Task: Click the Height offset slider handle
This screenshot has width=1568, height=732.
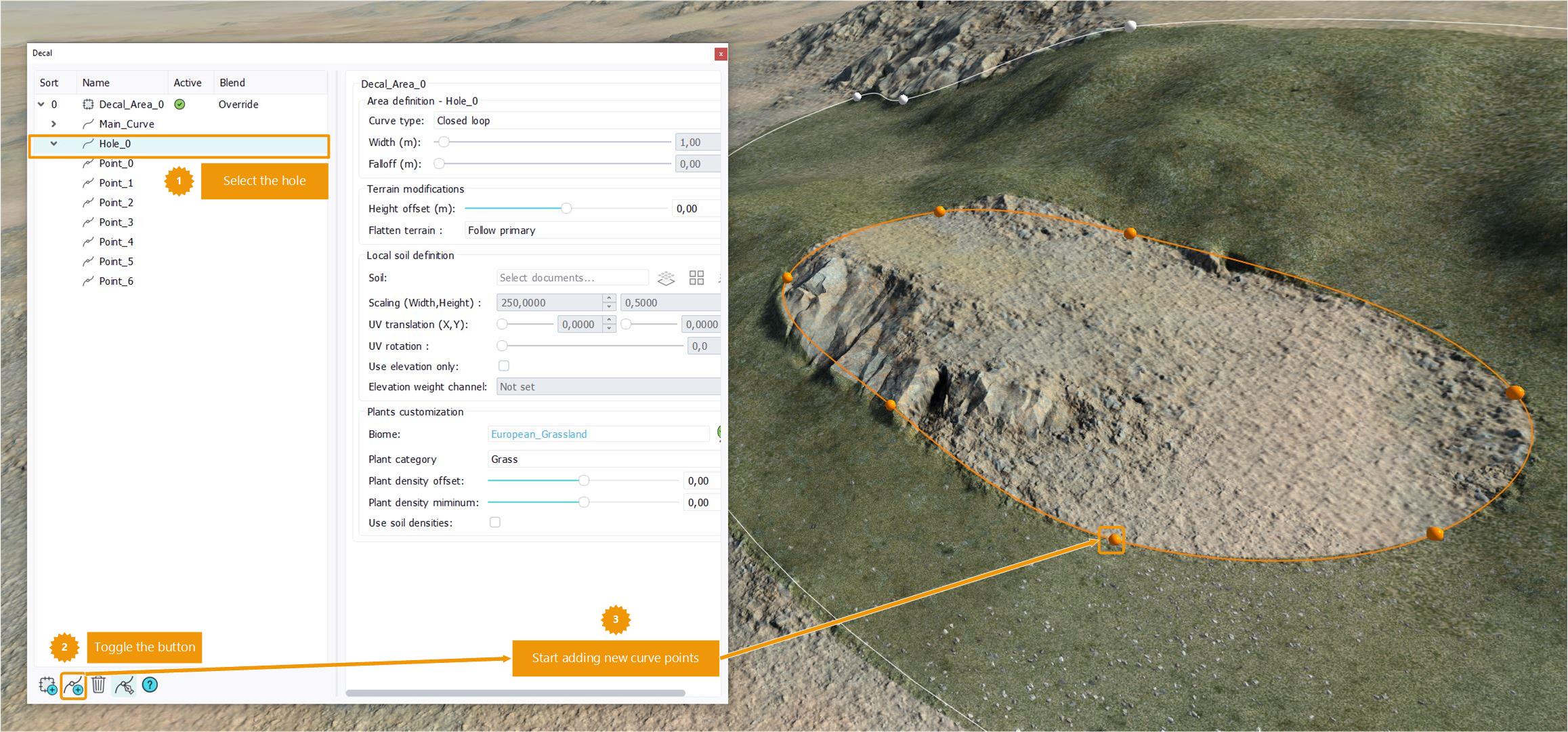Action: [x=566, y=209]
